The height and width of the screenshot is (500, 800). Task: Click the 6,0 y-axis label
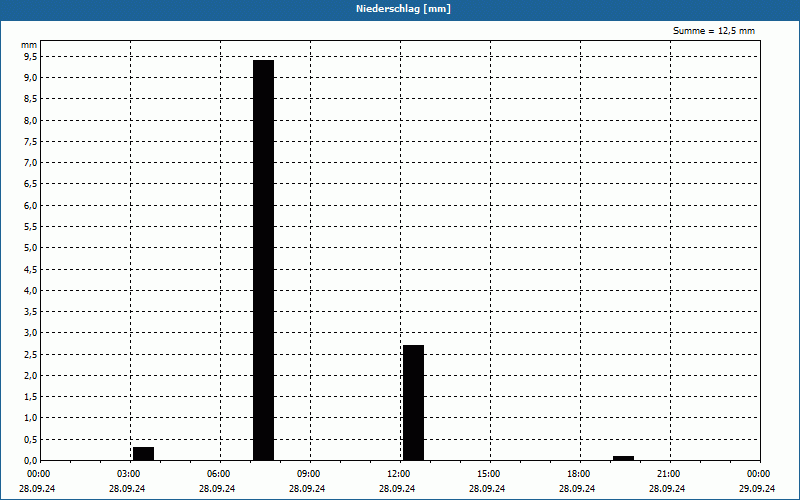click(x=30, y=205)
